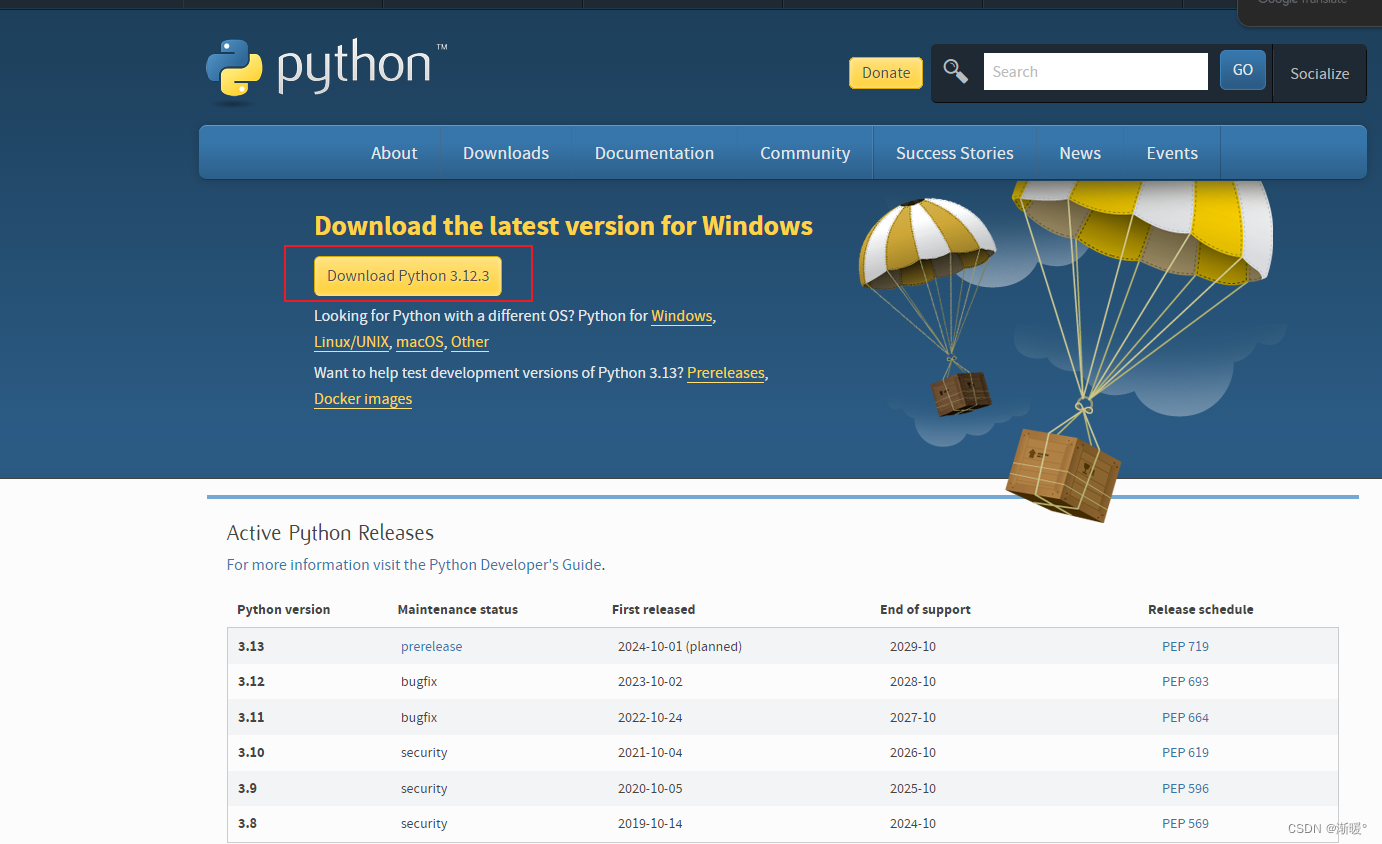Click the 2023-10-02 release date
Screen dimensions: 1382x844
(x=650, y=682)
